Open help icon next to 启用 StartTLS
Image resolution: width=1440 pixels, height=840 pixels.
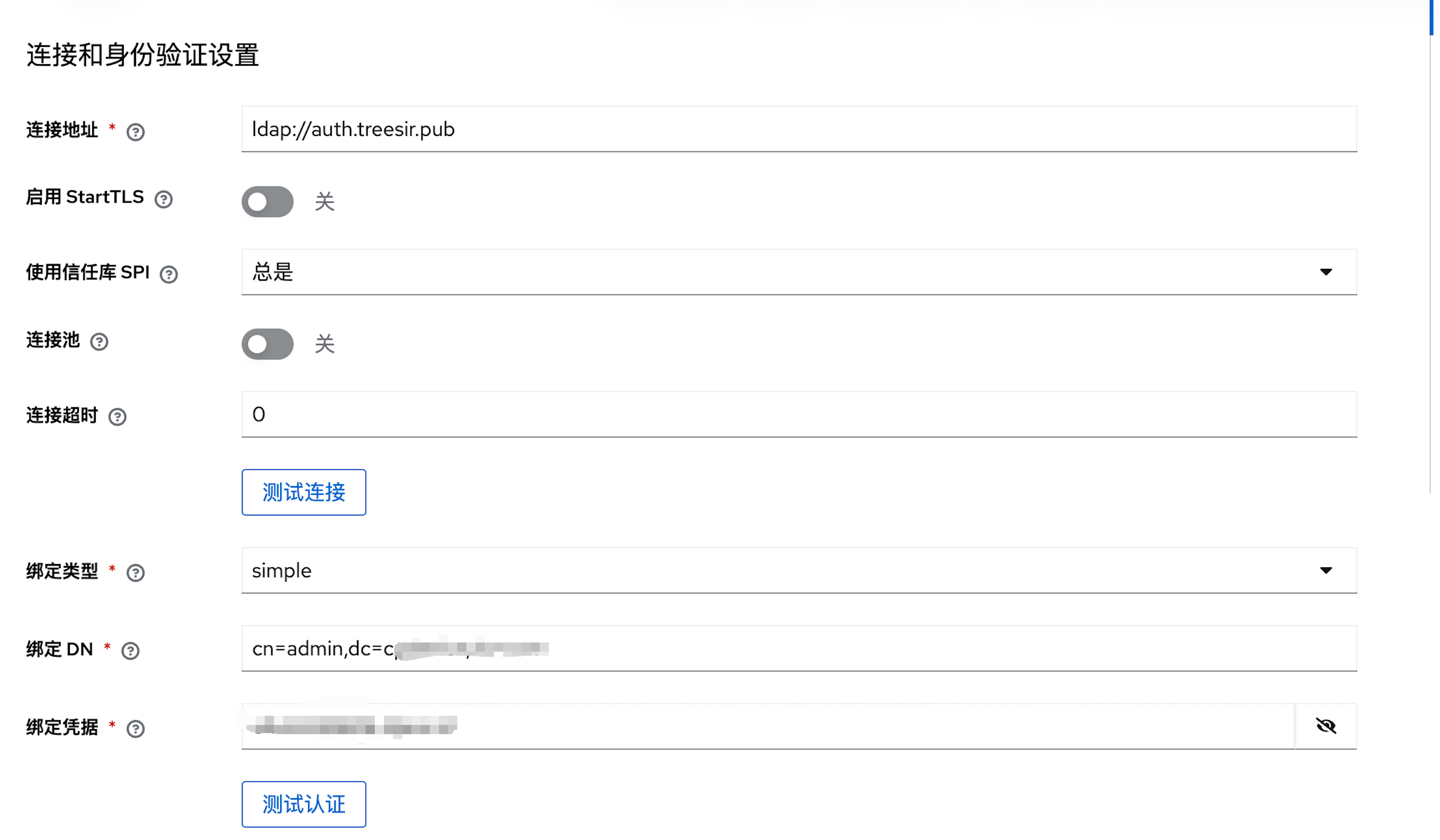click(x=163, y=199)
